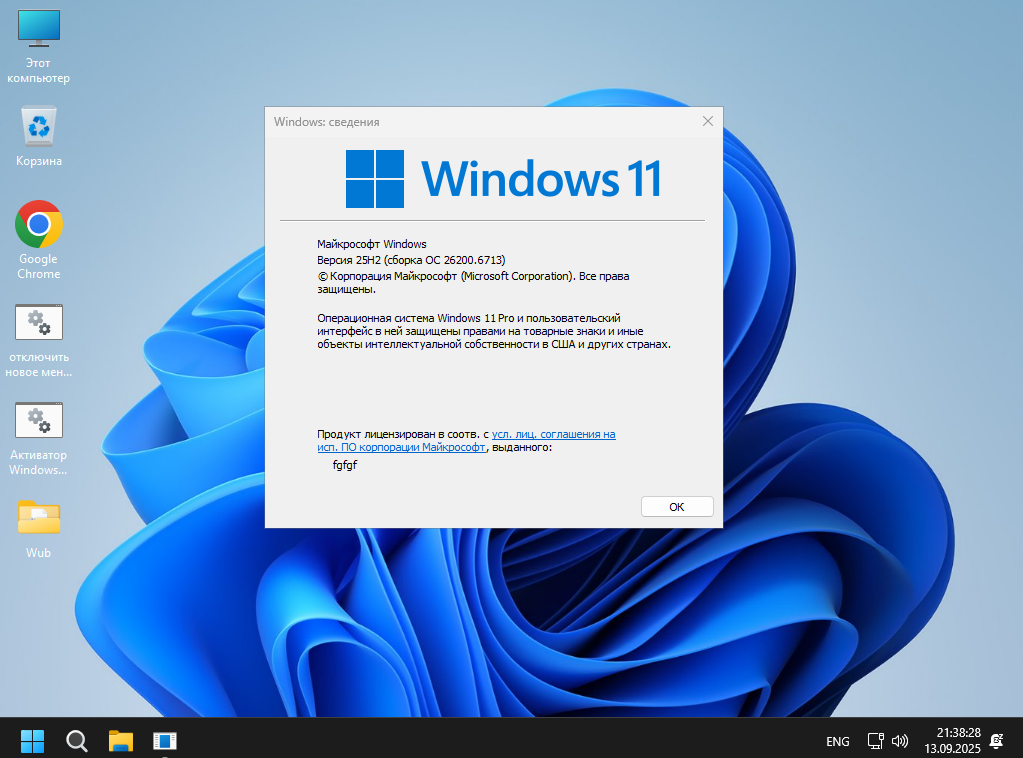Open the Windows Start button
The height and width of the screenshot is (758, 1023).
coord(32,741)
